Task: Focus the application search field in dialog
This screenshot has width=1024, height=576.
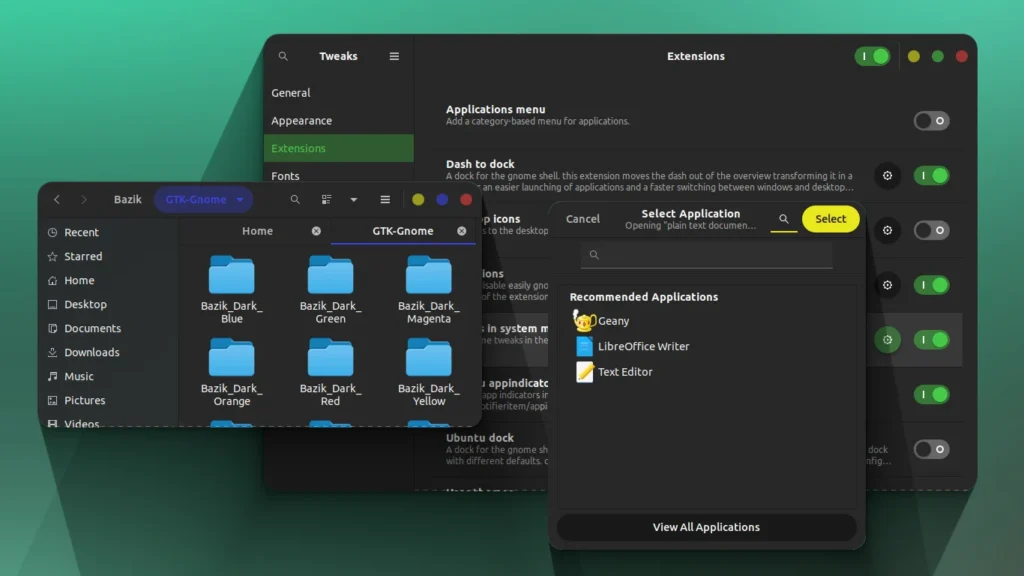Action: pyautogui.click(x=707, y=255)
